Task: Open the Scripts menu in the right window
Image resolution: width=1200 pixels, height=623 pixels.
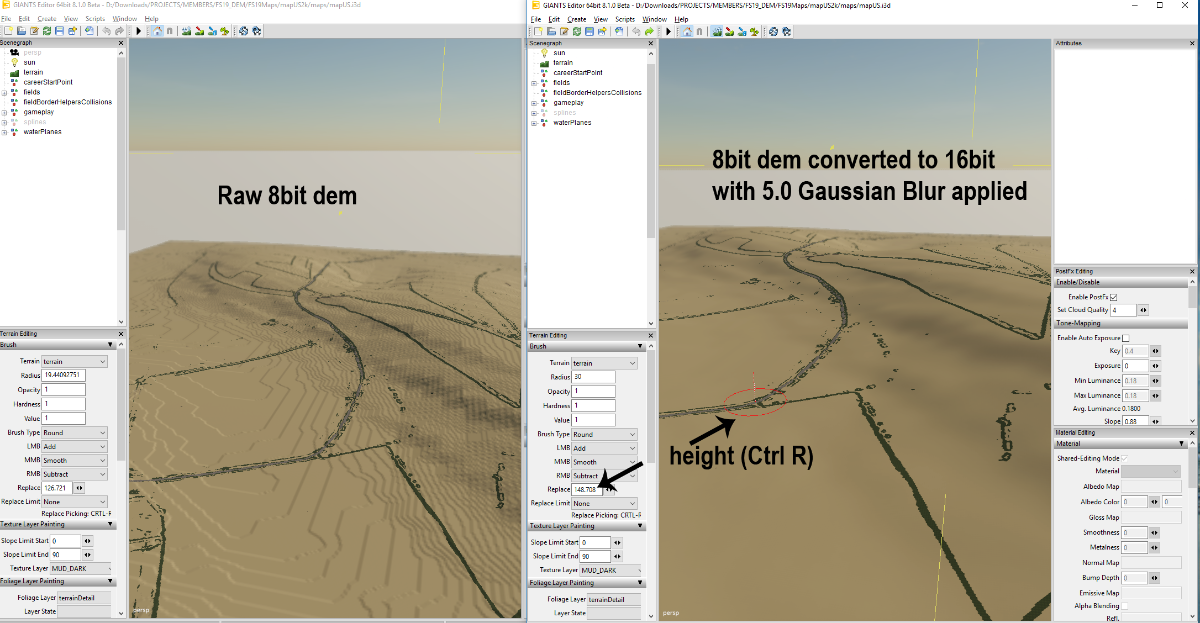Action: 625,19
